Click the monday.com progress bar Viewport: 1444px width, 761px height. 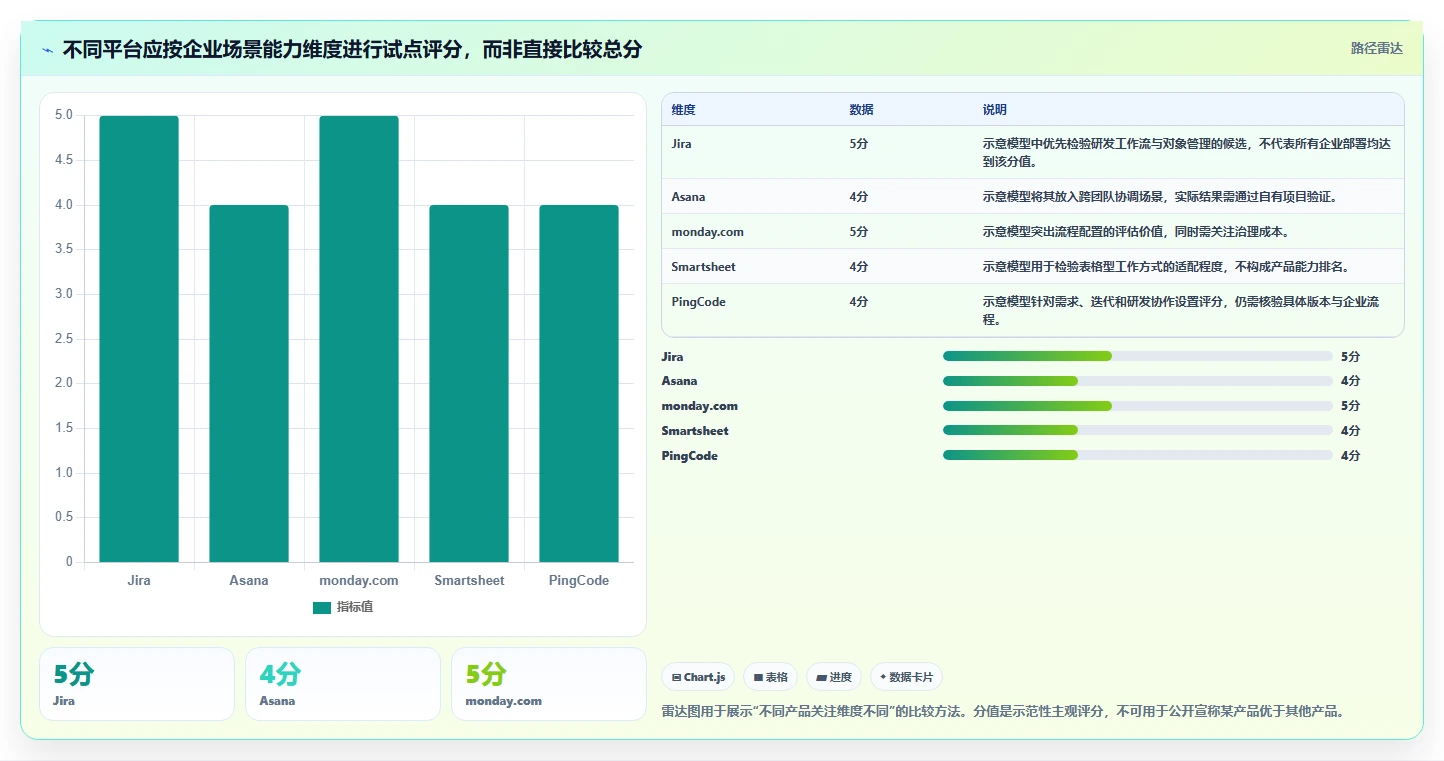(1138, 406)
